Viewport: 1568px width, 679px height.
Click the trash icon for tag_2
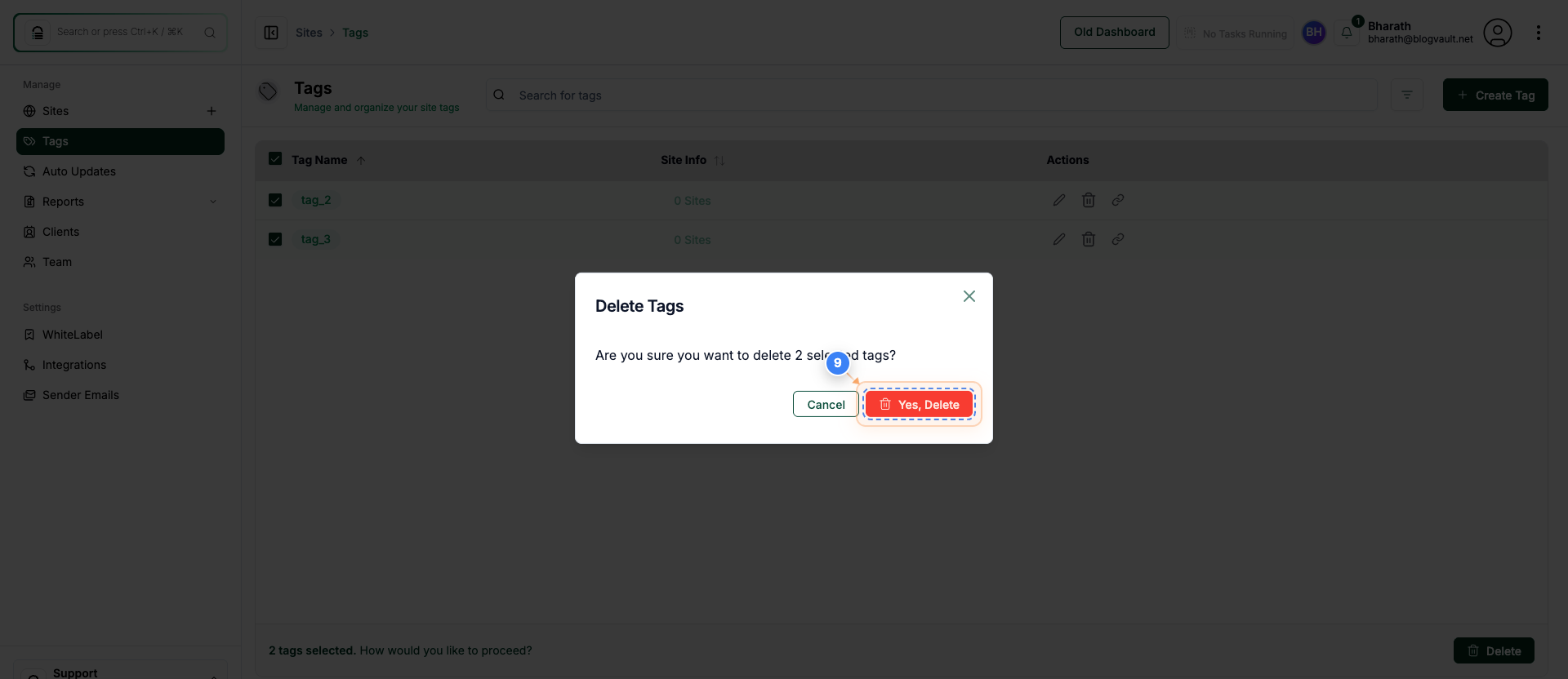(x=1089, y=200)
